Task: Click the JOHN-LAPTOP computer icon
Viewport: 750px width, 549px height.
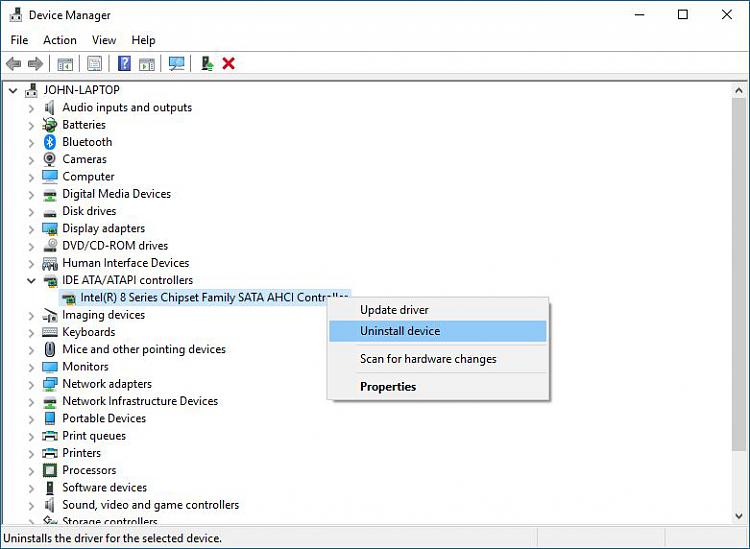Action: [31, 90]
